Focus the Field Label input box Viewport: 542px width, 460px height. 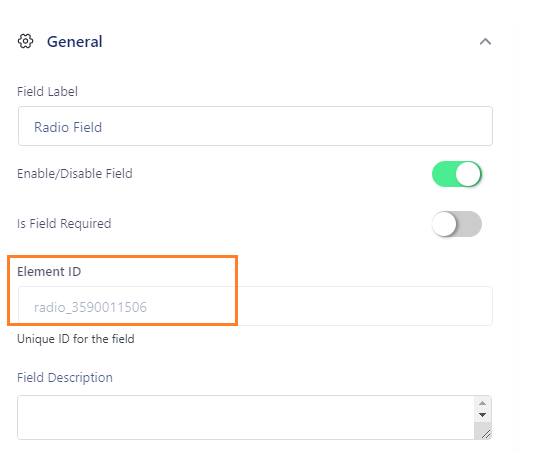(255, 126)
